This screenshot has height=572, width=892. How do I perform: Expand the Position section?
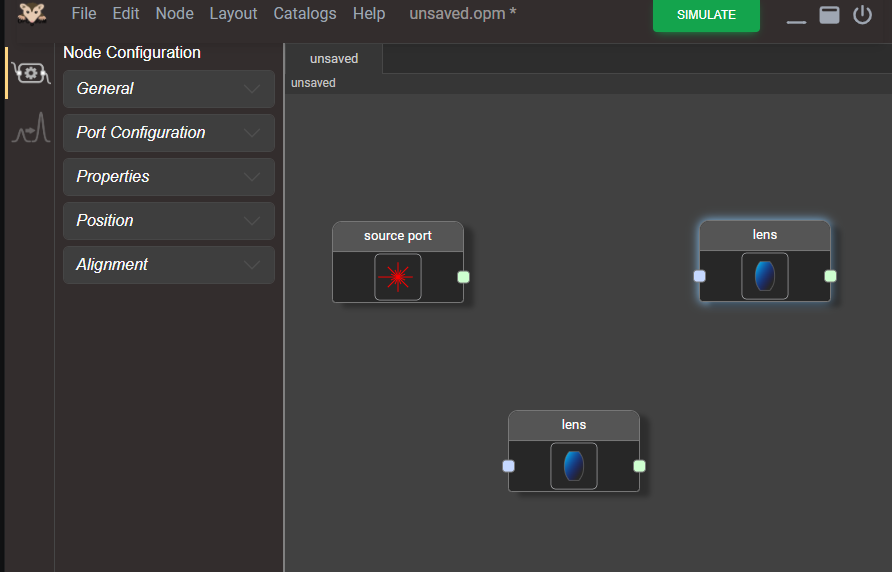click(x=169, y=220)
